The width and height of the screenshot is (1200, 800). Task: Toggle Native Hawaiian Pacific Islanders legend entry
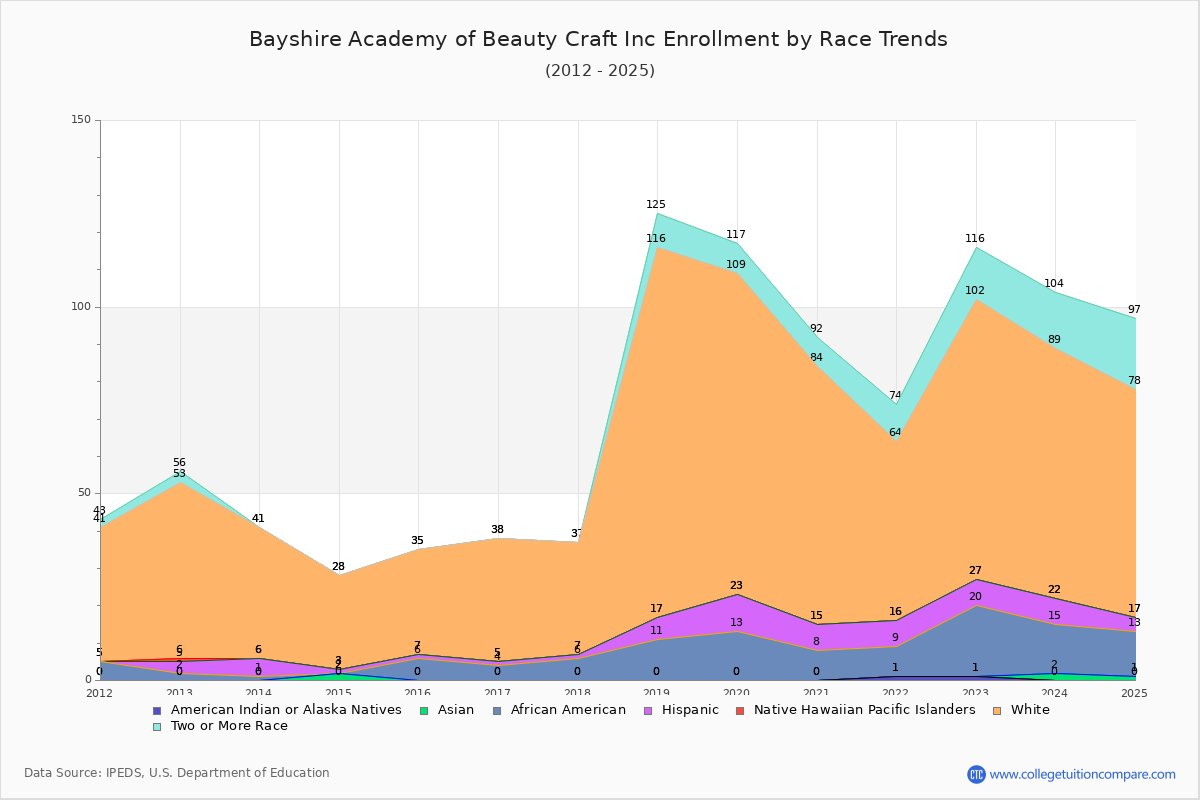855,710
